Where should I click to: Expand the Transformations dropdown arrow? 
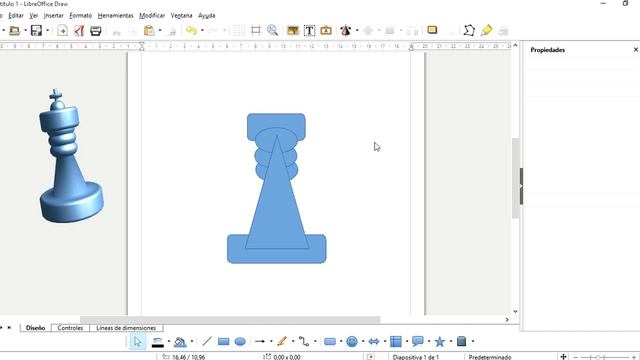pos(357,31)
